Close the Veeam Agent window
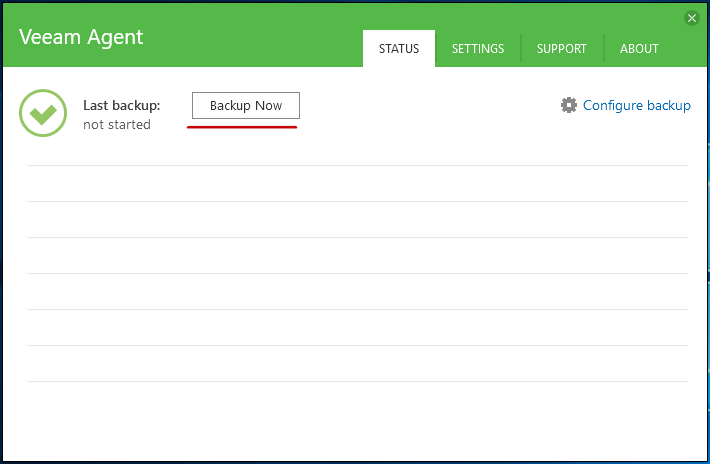The height and width of the screenshot is (464, 710). click(x=691, y=18)
